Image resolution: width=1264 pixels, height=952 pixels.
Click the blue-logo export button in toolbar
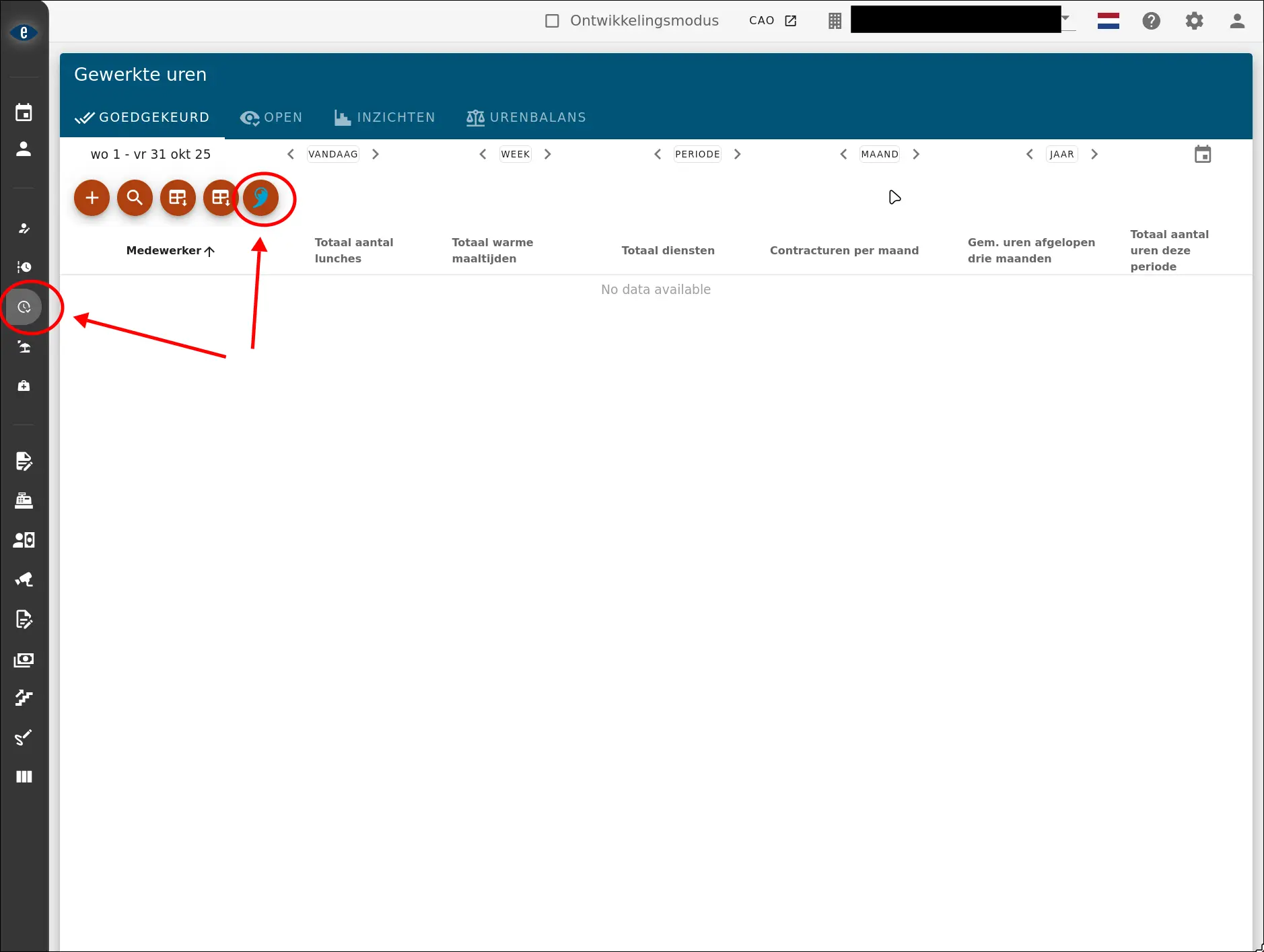pos(260,198)
